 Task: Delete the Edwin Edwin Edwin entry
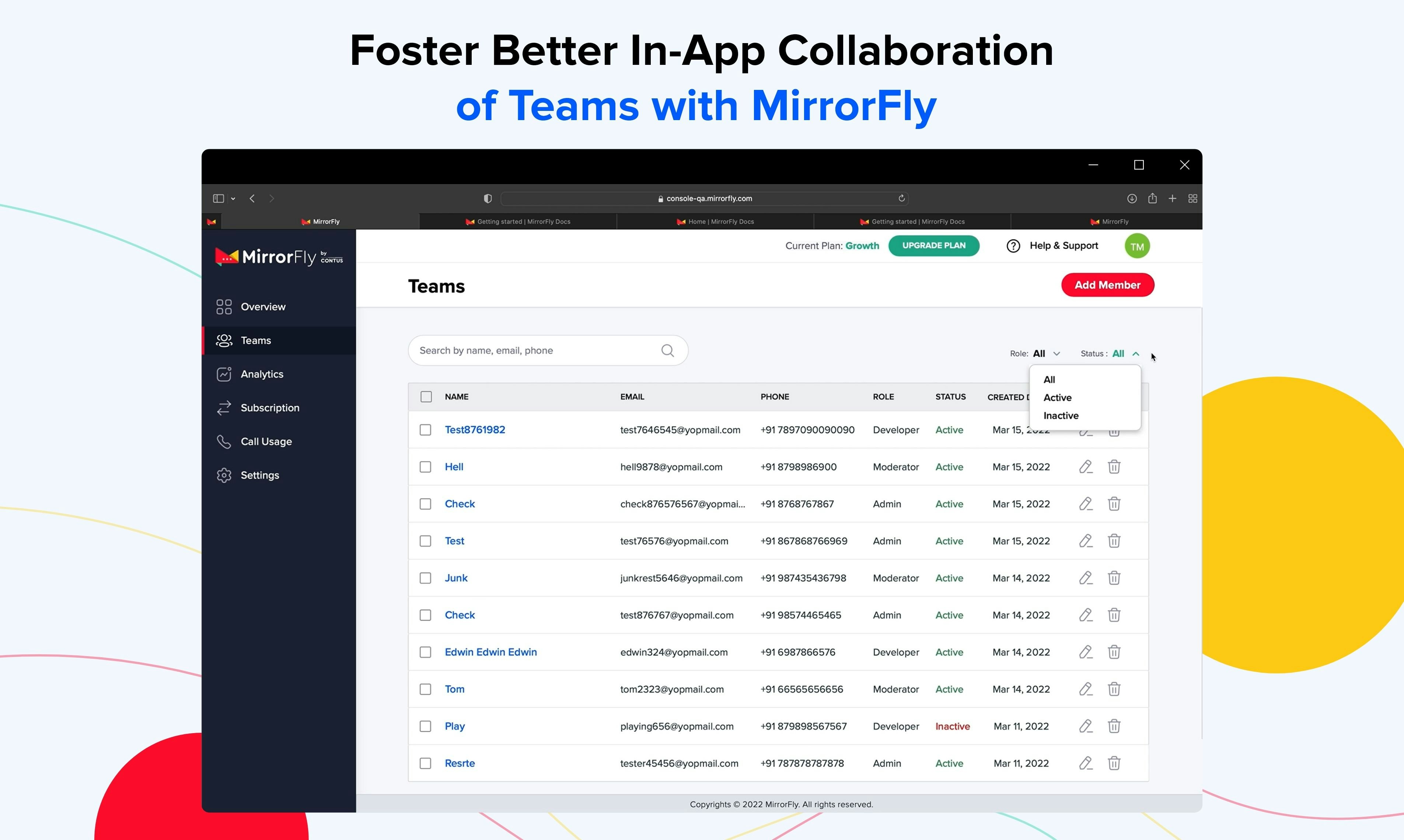pyautogui.click(x=1114, y=652)
